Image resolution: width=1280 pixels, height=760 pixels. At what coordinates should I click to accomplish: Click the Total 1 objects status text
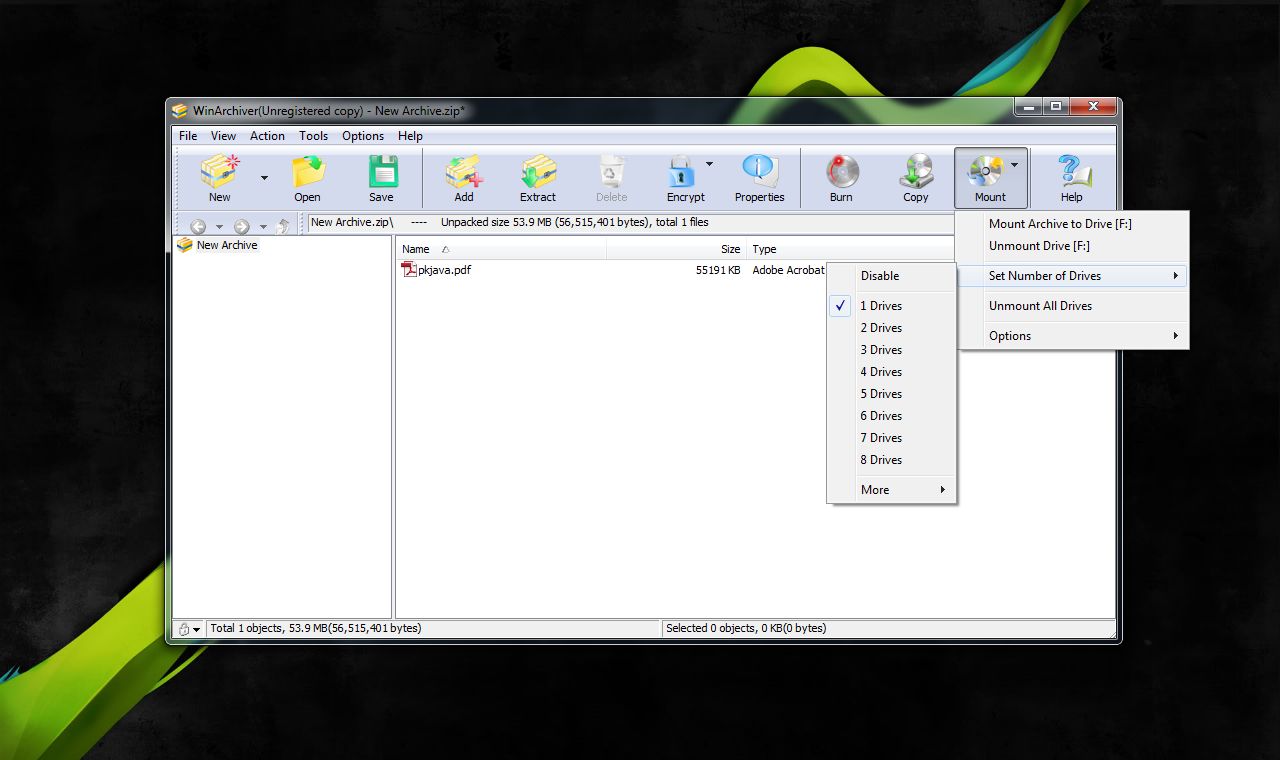click(x=315, y=628)
